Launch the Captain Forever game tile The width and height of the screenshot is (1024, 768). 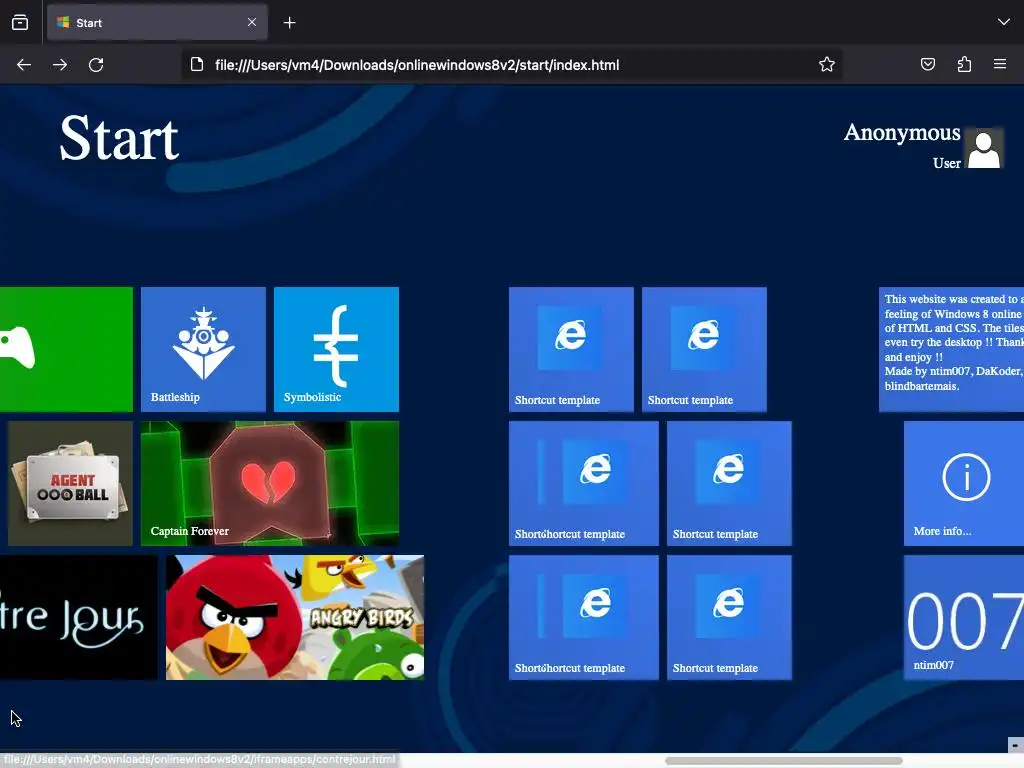[270, 483]
